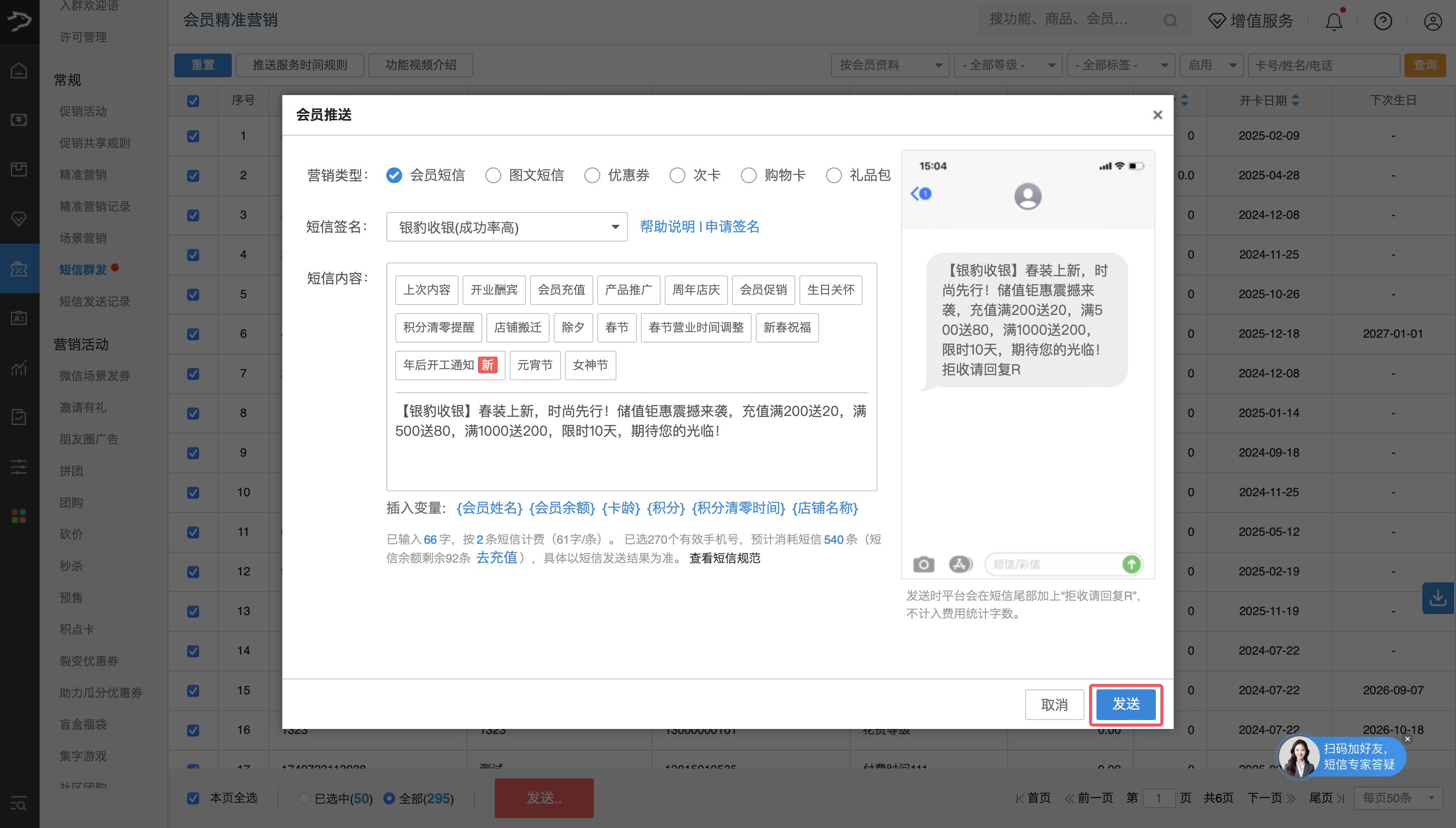Click the notification bell icon
Image resolution: width=1456 pixels, height=828 pixels.
pos(1334,22)
